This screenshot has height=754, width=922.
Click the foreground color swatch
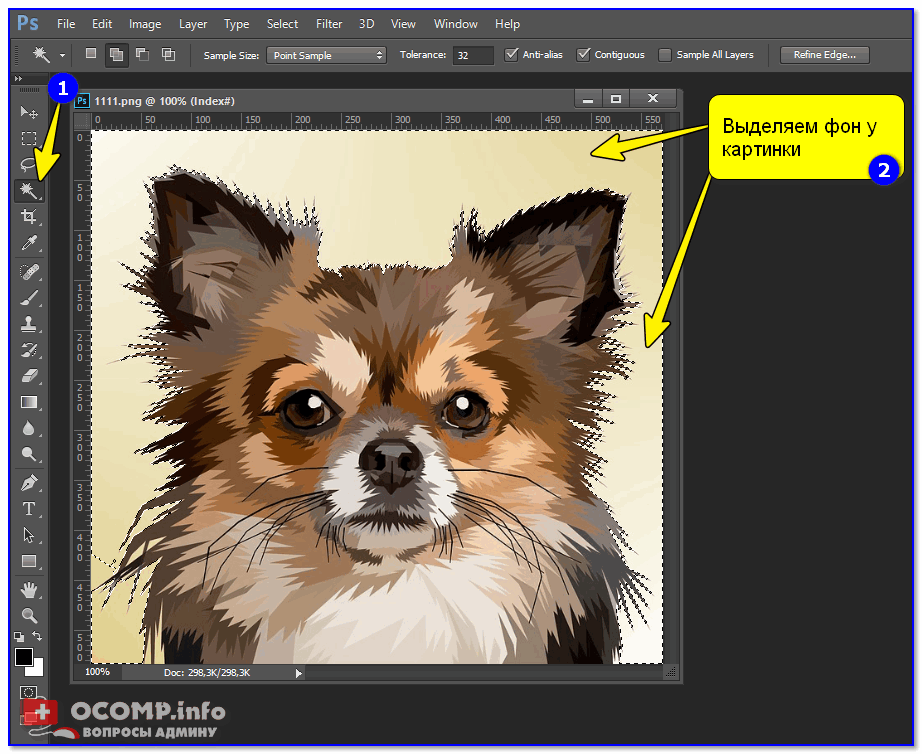23,656
